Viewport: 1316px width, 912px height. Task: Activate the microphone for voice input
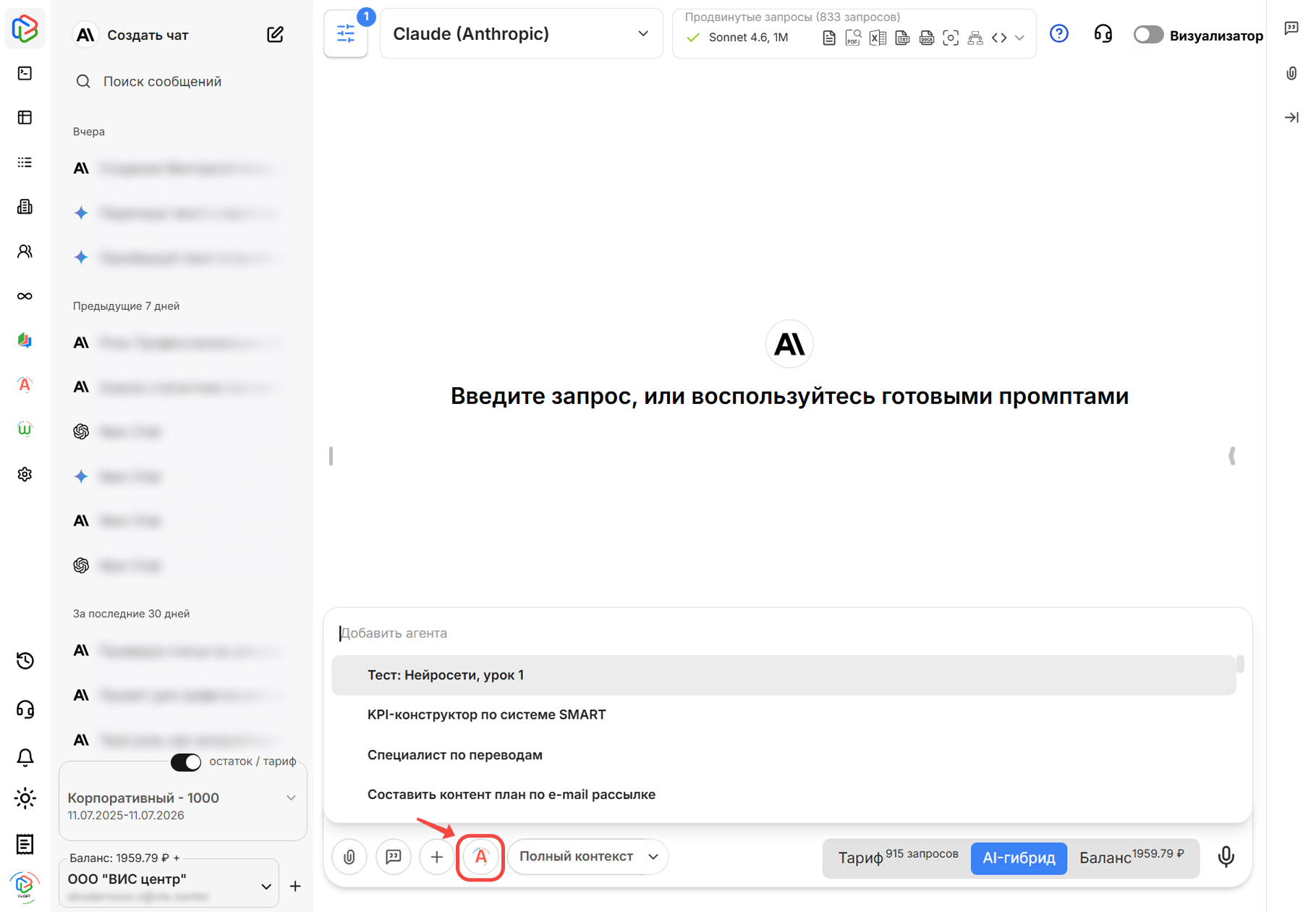click(x=1226, y=857)
